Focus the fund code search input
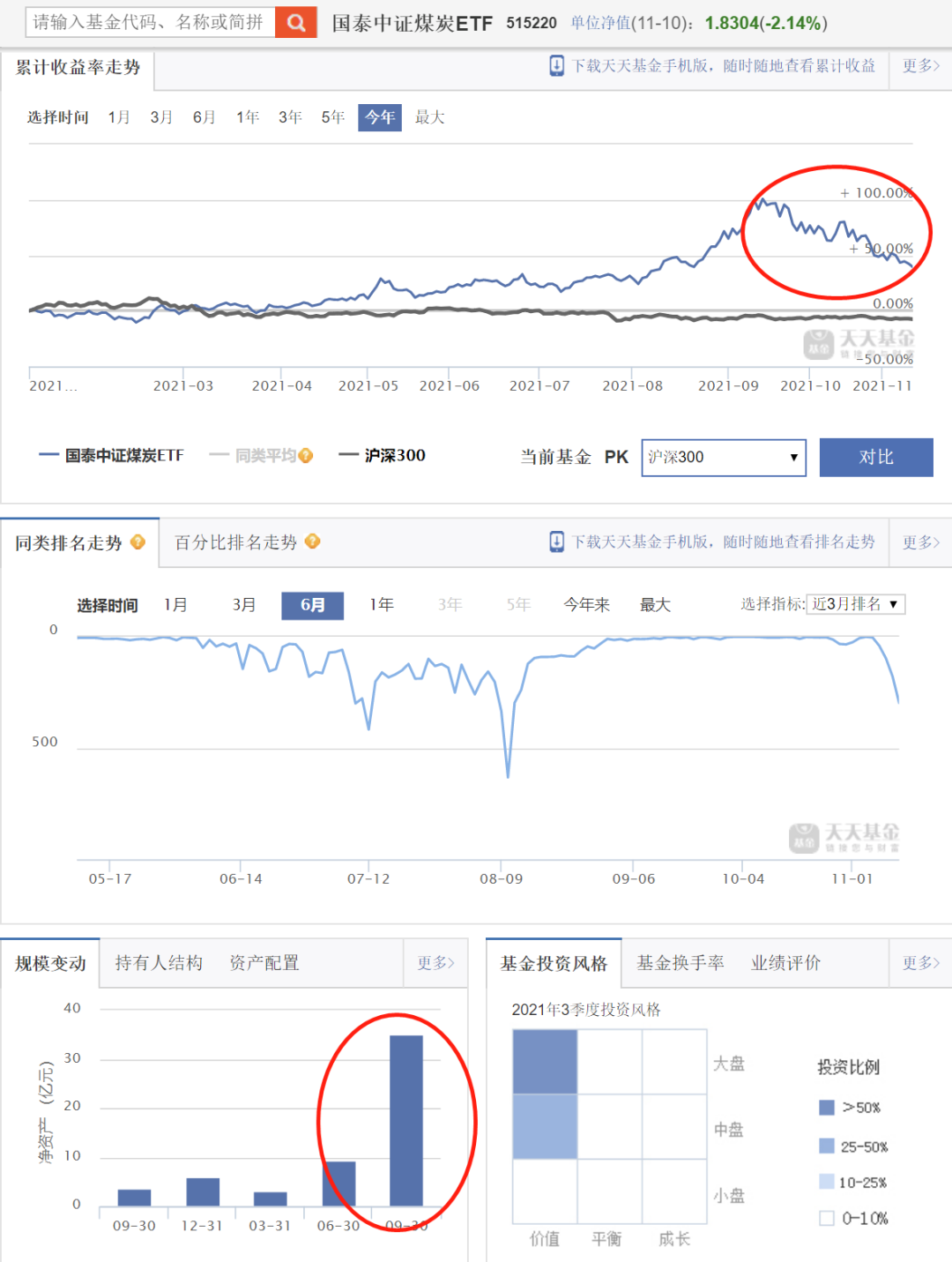Image resolution: width=952 pixels, height=1262 pixels. (151, 23)
